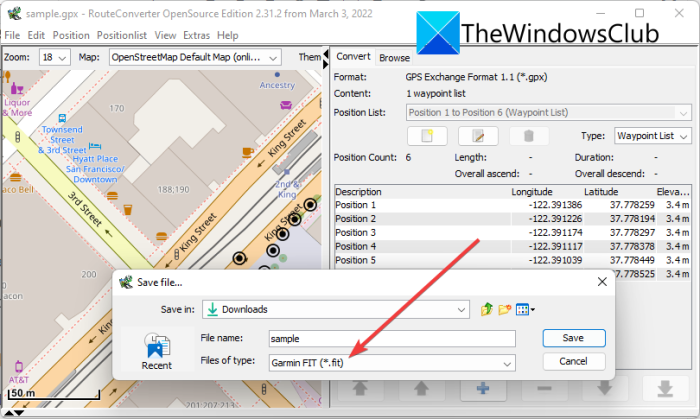Image resolution: width=700 pixels, height=419 pixels.
Task: Switch to the Convert tab
Action: 353,57
